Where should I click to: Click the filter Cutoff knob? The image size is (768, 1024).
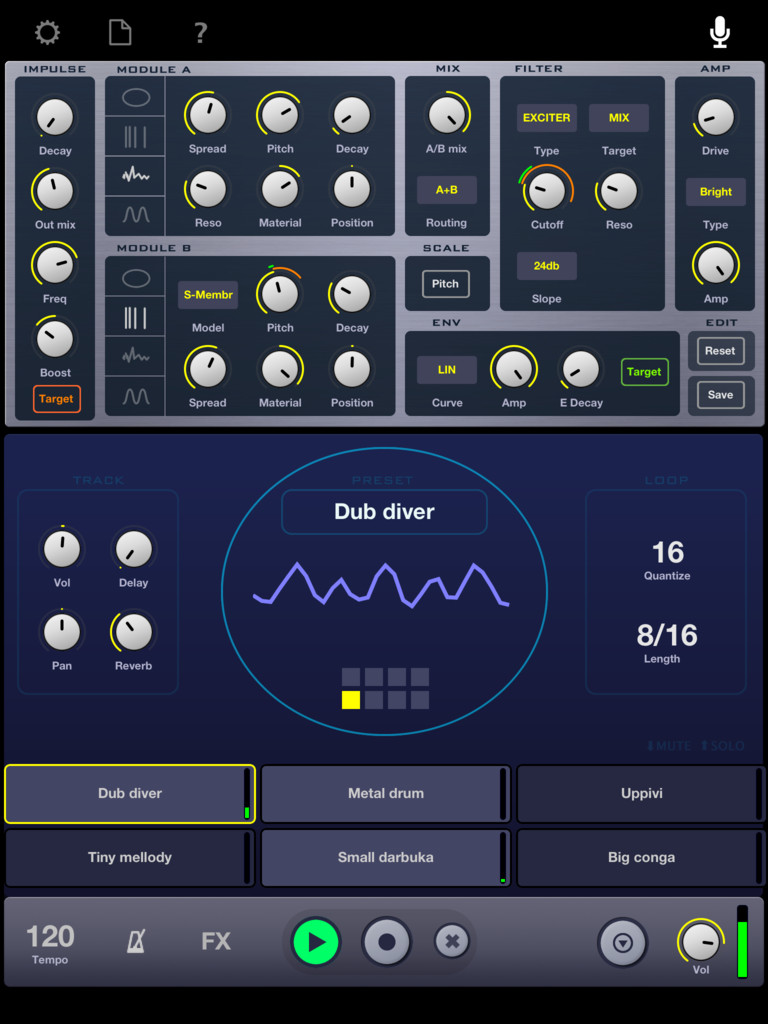point(547,190)
